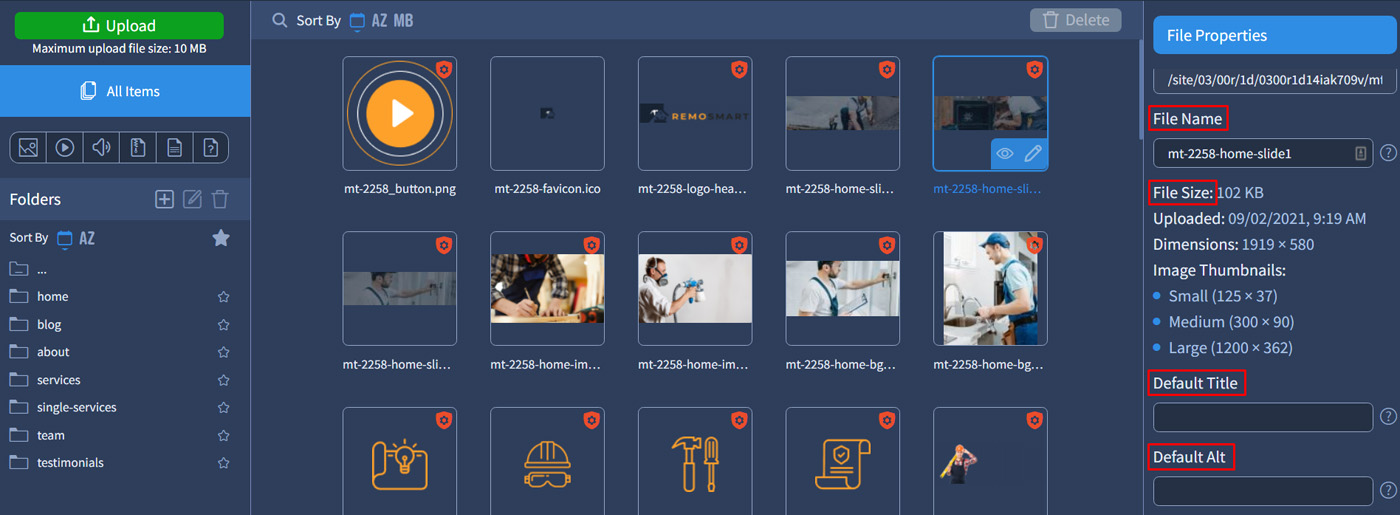Toggle favorite star for home folder
The image size is (1400, 515).
point(224,297)
